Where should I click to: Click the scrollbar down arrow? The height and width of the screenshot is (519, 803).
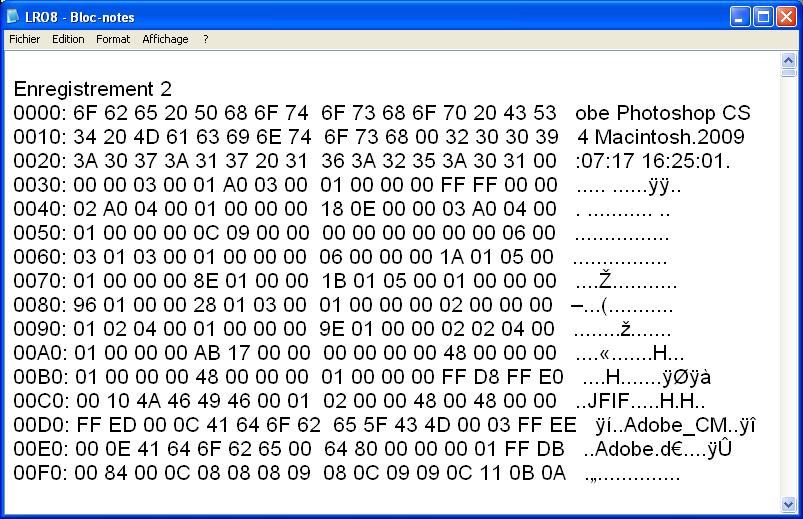[789, 505]
